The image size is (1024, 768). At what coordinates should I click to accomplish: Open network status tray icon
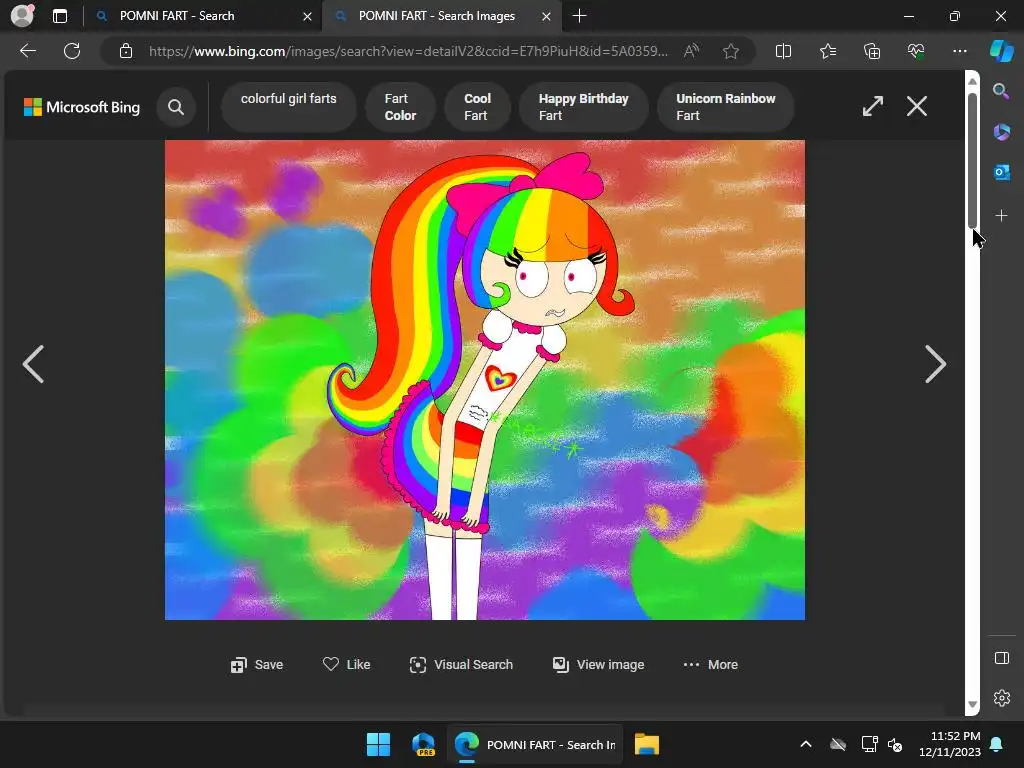(869, 744)
